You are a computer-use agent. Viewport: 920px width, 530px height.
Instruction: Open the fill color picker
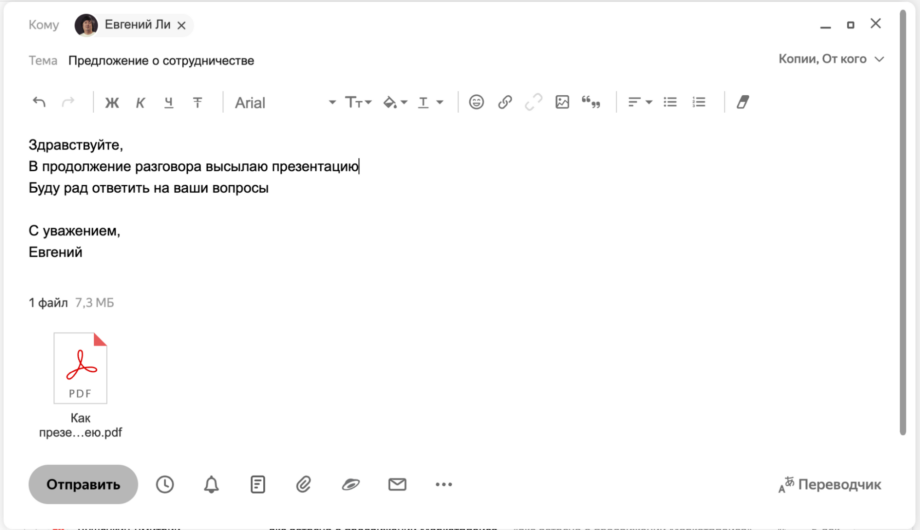[395, 102]
